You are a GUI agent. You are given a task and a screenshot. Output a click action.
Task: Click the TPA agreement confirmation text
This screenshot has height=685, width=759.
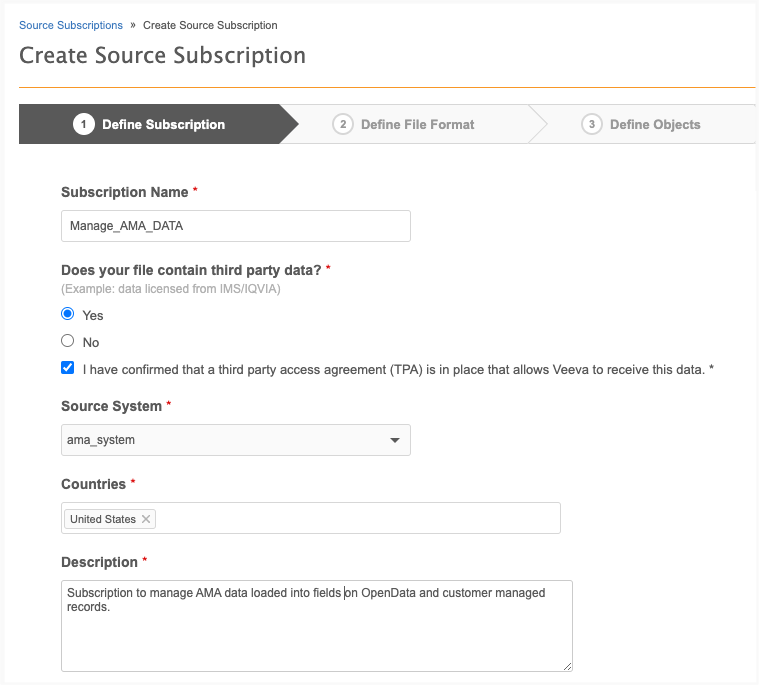(398, 369)
